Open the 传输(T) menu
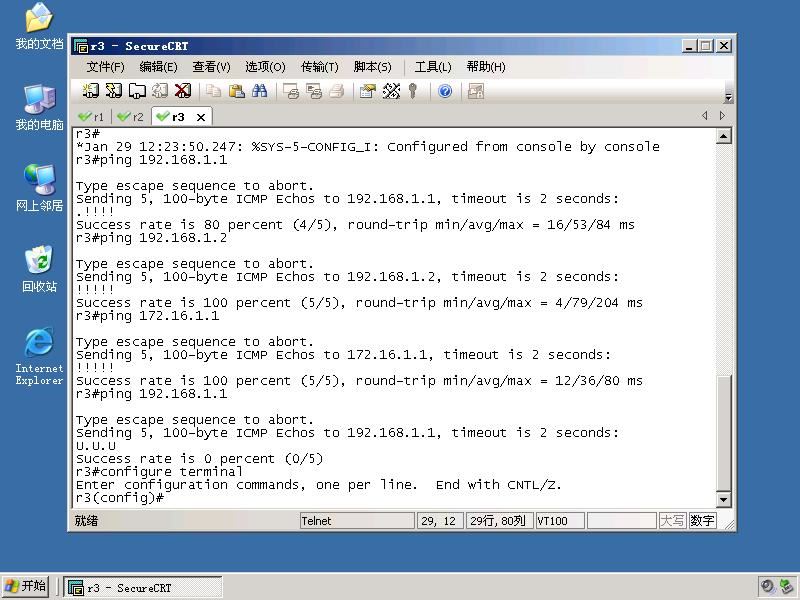800x600 pixels. (319, 67)
